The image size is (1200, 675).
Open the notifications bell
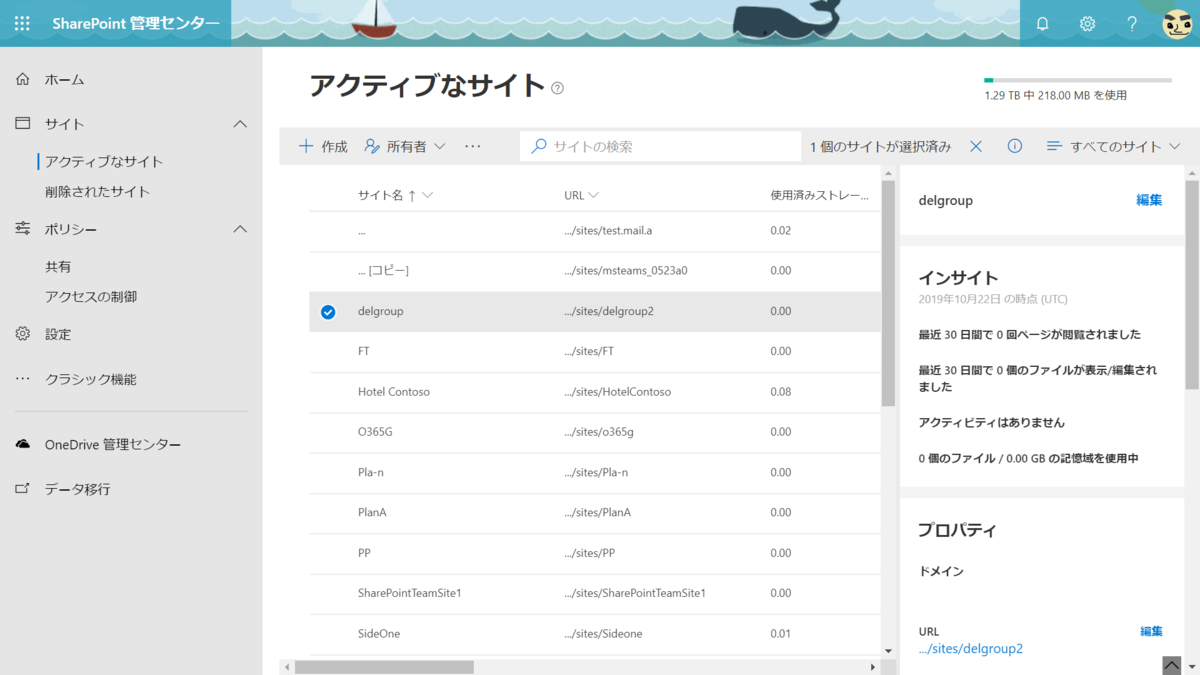click(x=1043, y=24)
